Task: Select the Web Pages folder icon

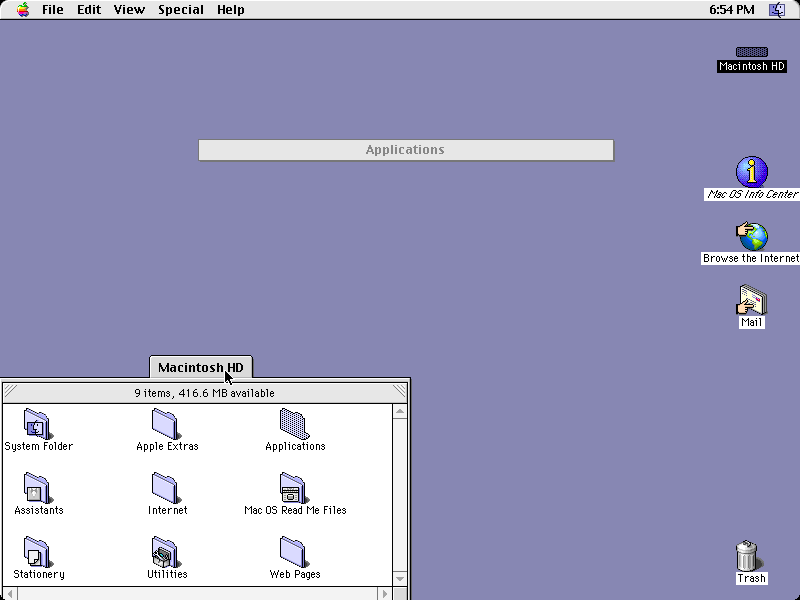Action: click(x=294, y=552)
